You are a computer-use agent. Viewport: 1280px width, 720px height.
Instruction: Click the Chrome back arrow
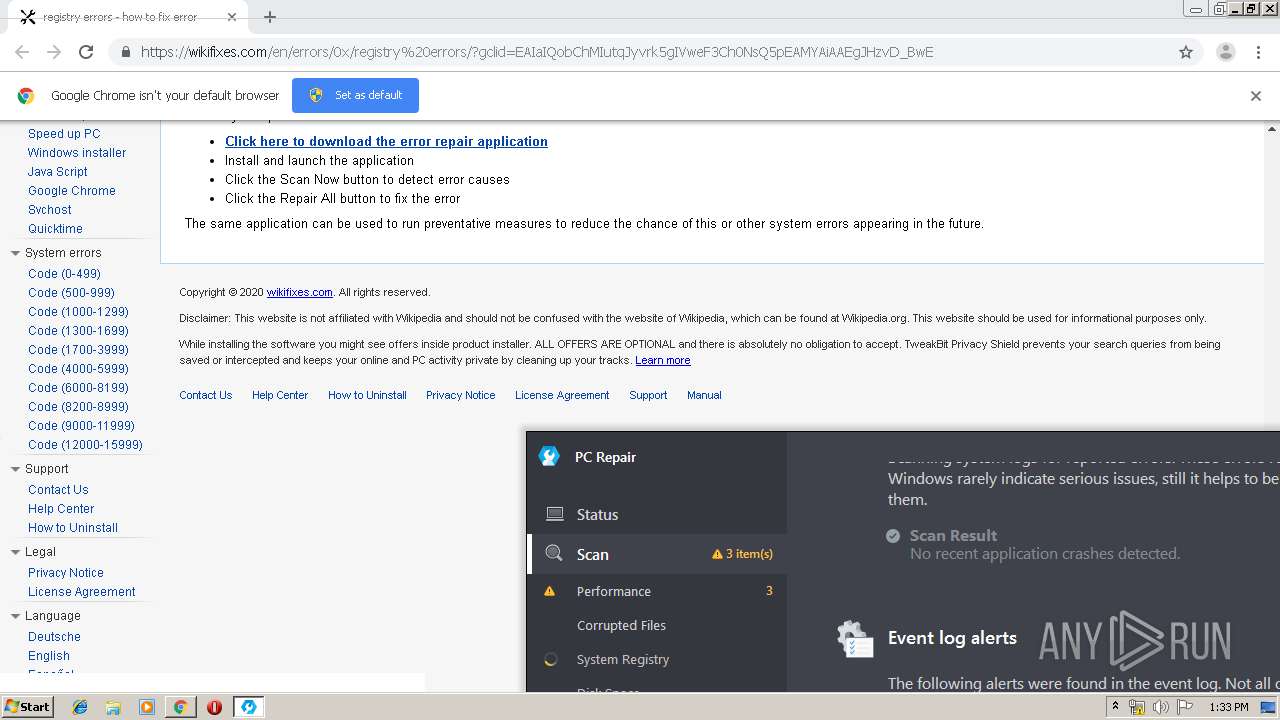tap(22, 52)
